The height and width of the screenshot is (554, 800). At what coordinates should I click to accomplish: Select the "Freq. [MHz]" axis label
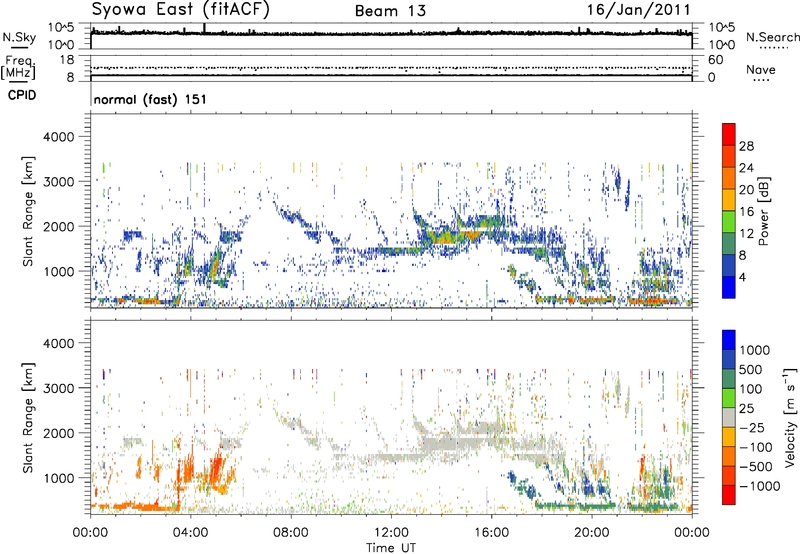pyautogui.click(x=18, y=67)
